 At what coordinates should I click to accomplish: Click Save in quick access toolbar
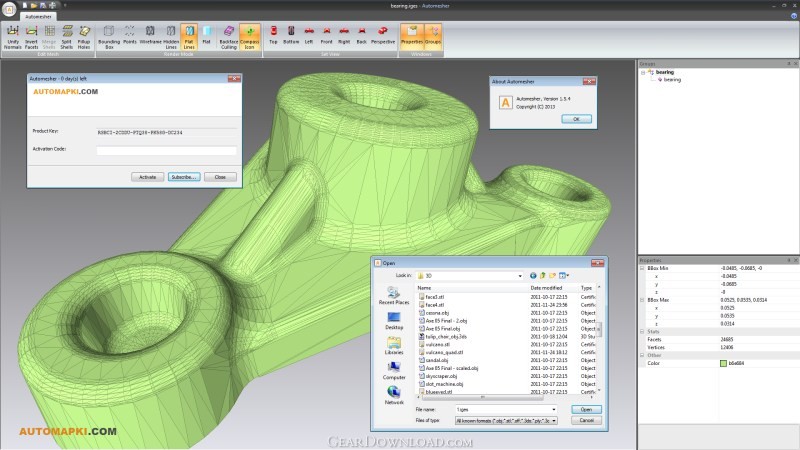coord(43,6)
